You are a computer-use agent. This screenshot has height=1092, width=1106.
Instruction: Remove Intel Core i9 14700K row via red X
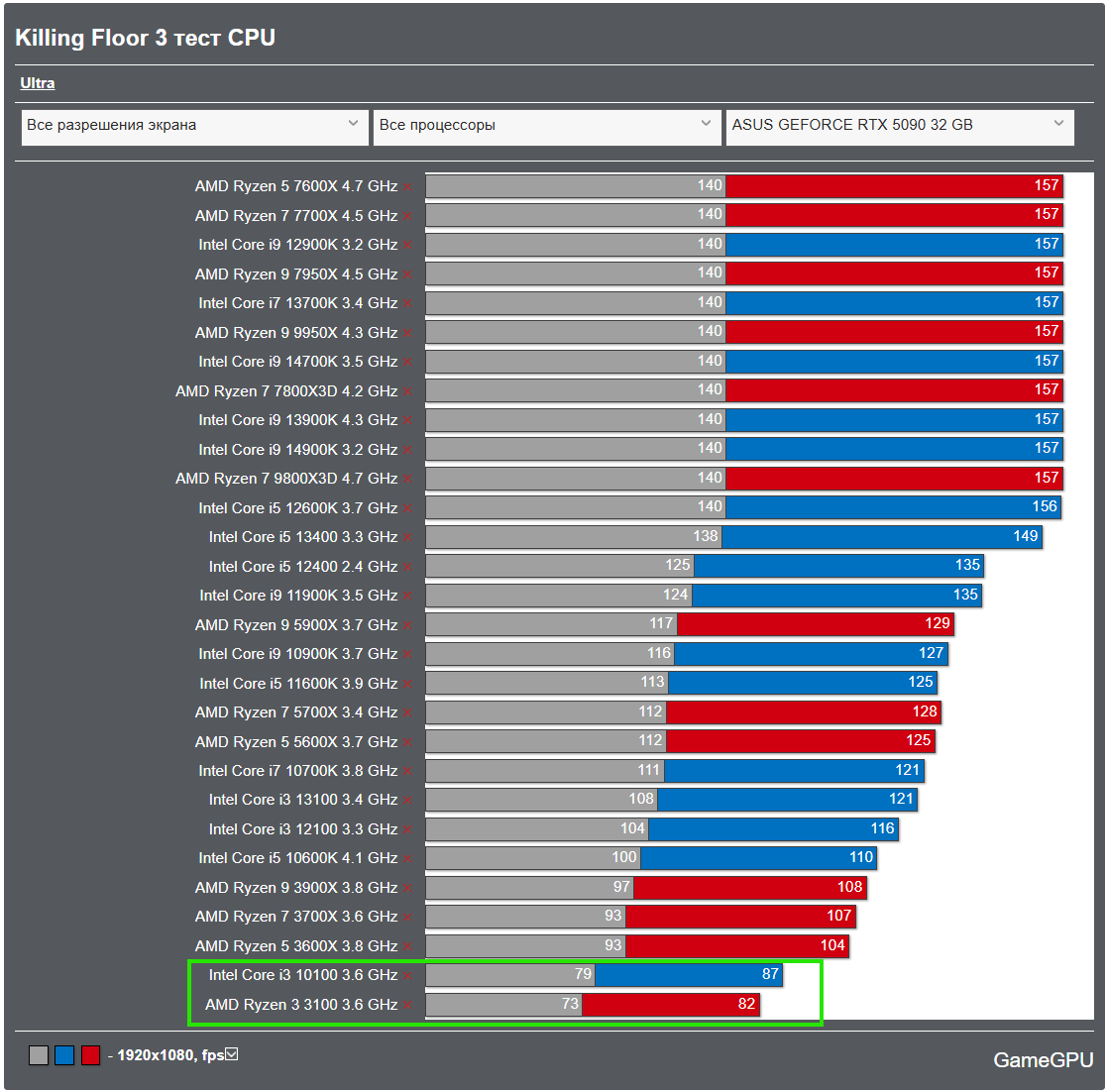[407, 363]
